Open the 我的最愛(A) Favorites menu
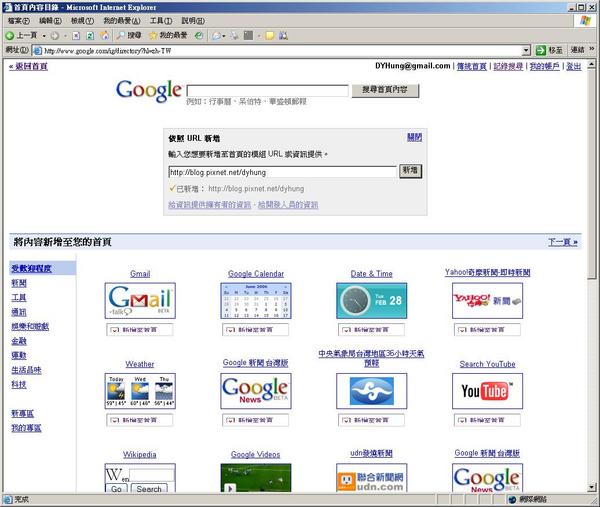The image size is (600, 507). 122,21
